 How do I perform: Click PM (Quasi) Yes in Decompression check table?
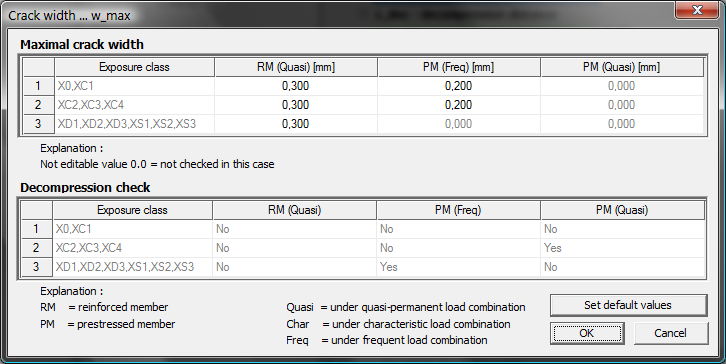click(622, 248)
